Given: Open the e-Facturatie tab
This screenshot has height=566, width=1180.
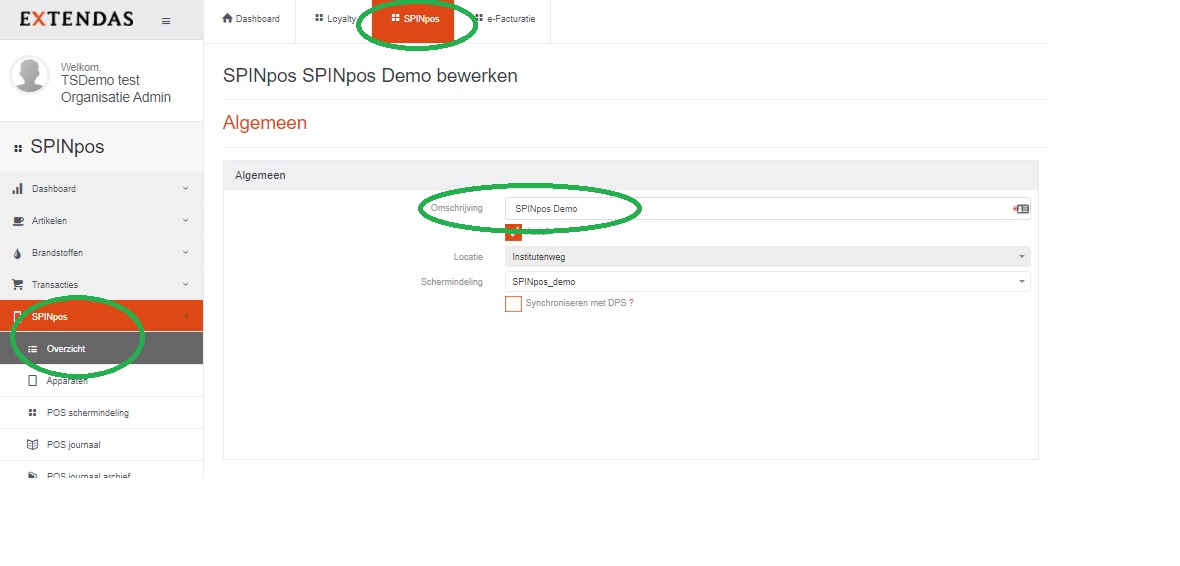Looking at the screenshot, I should tap(504, 19).
